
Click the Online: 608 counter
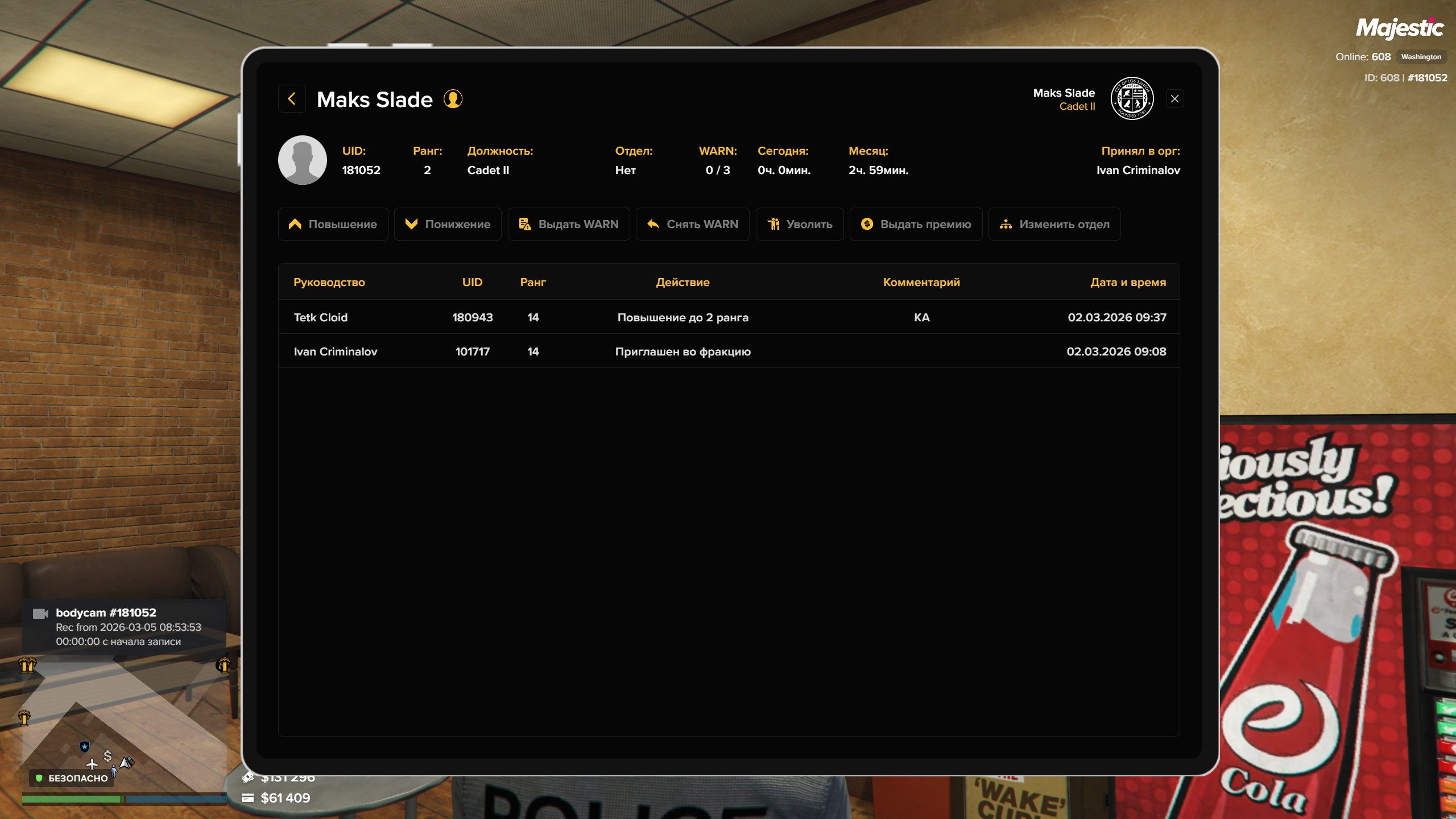tap(1363, 57)
